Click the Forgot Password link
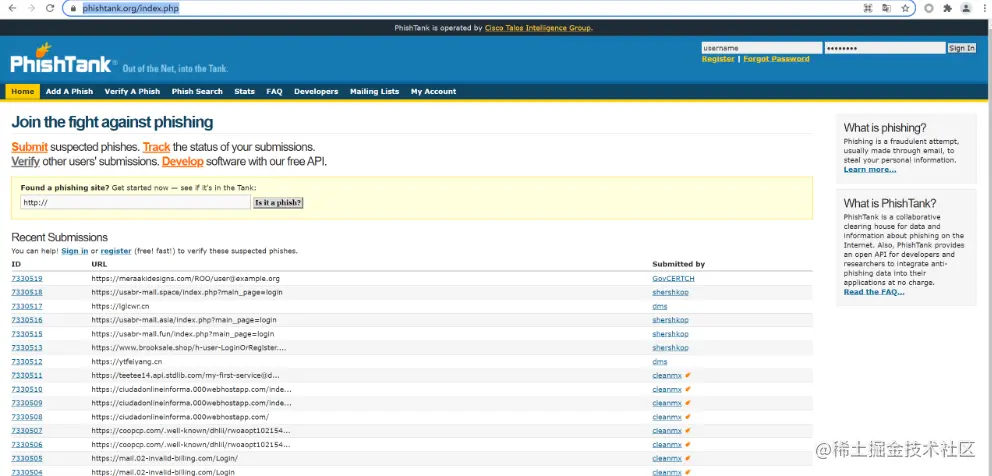992x476 pixels. 776,59
